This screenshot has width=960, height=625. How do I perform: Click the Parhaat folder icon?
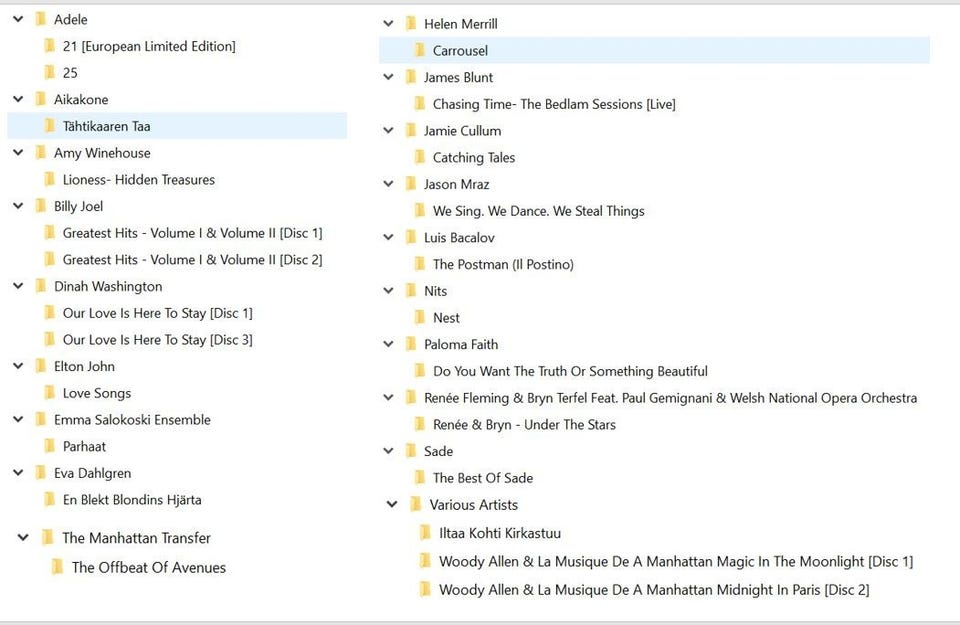point(50,446)
